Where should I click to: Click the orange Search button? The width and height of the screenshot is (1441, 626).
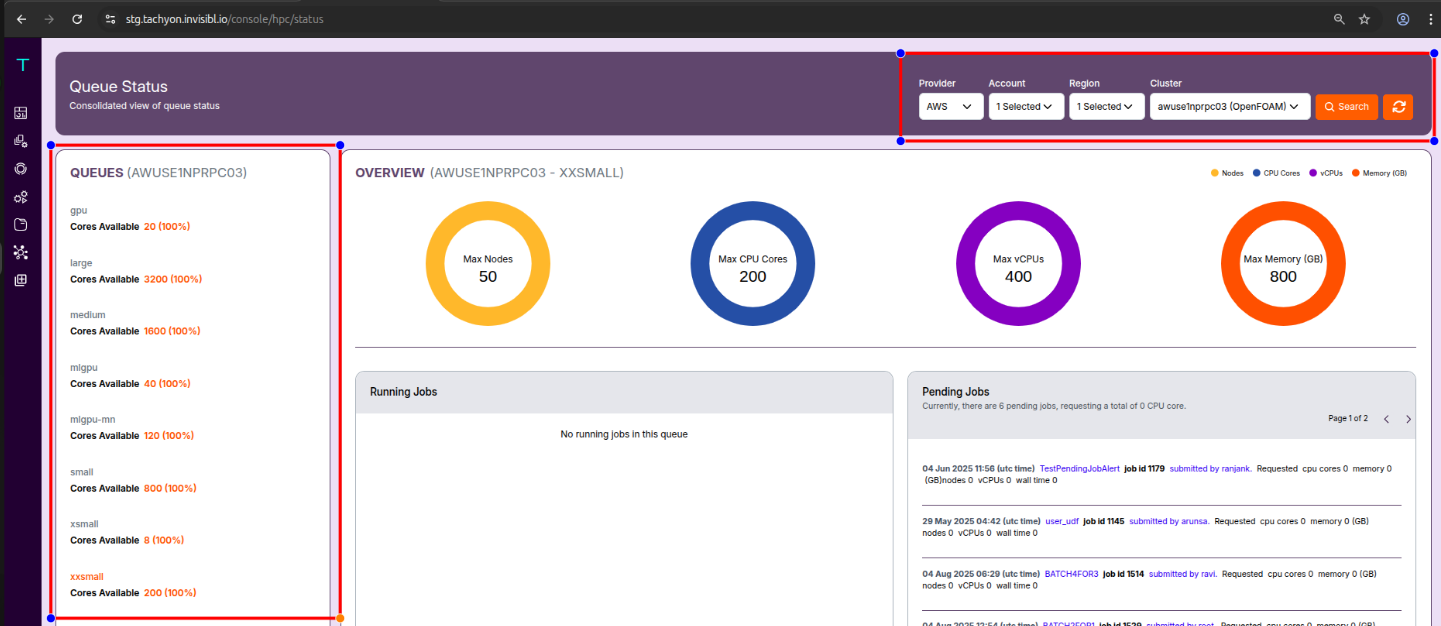pos(1347,107)
